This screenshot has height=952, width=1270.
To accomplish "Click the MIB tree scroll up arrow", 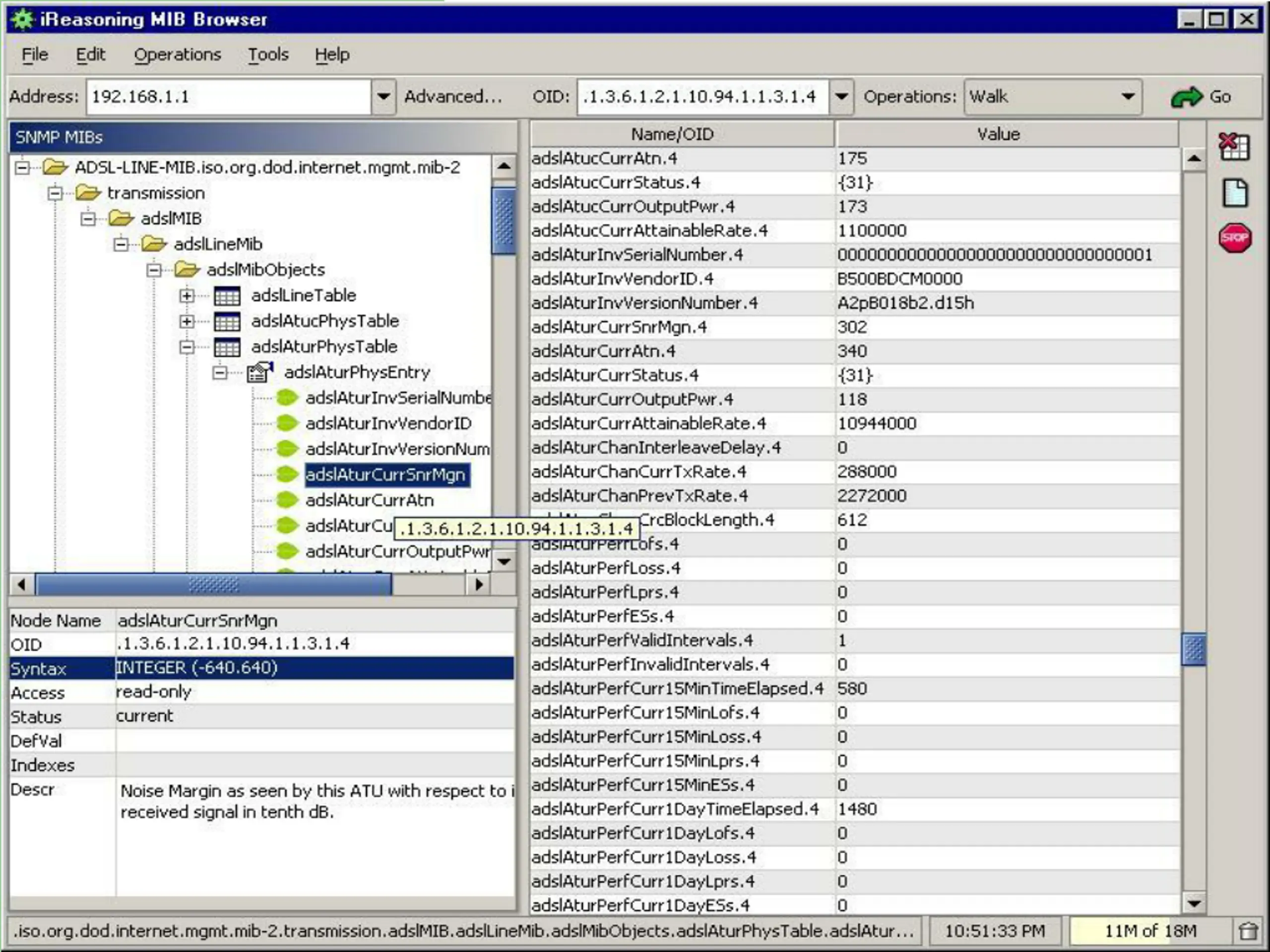I will (x=504, y=167).
